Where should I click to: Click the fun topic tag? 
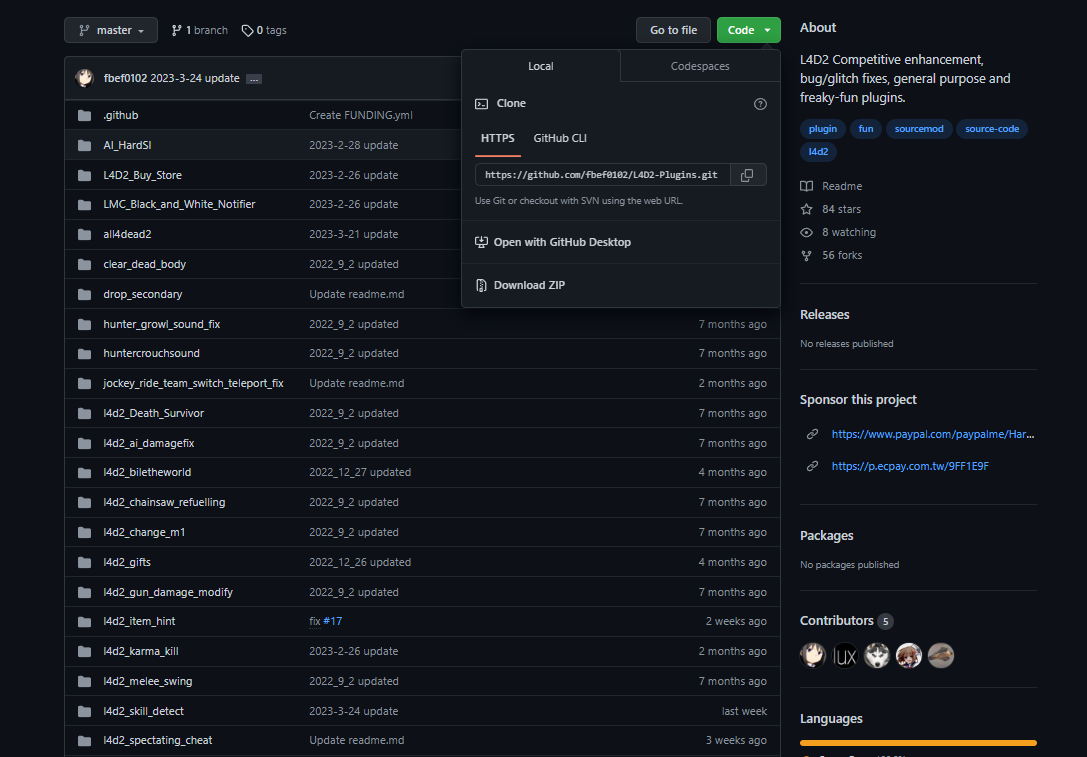click(866, 129)
